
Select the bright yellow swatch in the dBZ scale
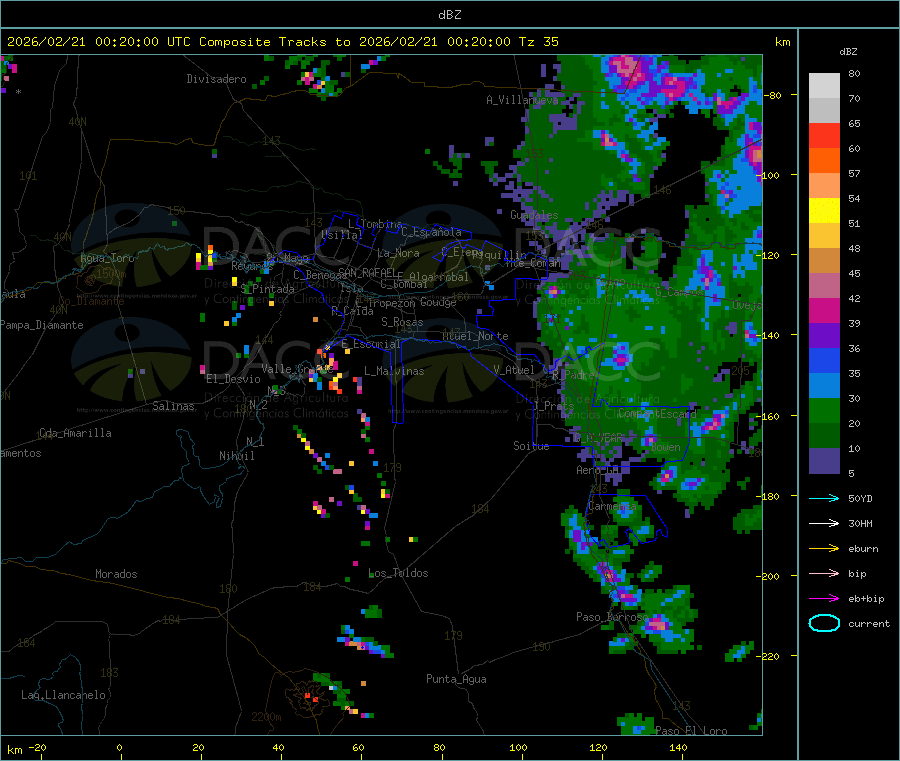pos(824,211)
